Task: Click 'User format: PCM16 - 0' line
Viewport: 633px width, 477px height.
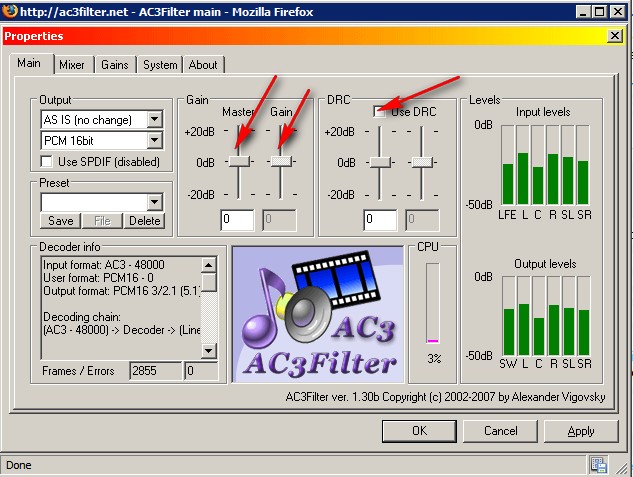Action: [x=98, y=278]
